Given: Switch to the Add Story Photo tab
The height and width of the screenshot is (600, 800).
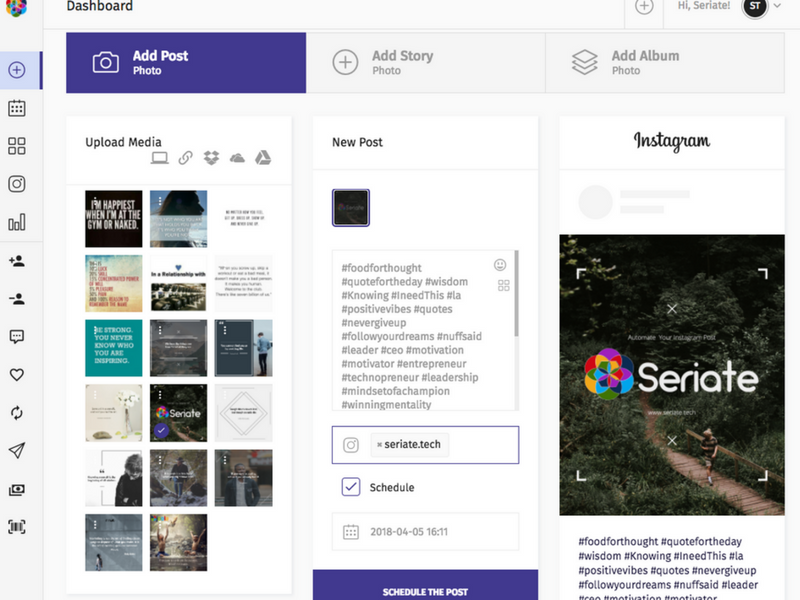Looking at the screenshot, I should pos(426,63).
